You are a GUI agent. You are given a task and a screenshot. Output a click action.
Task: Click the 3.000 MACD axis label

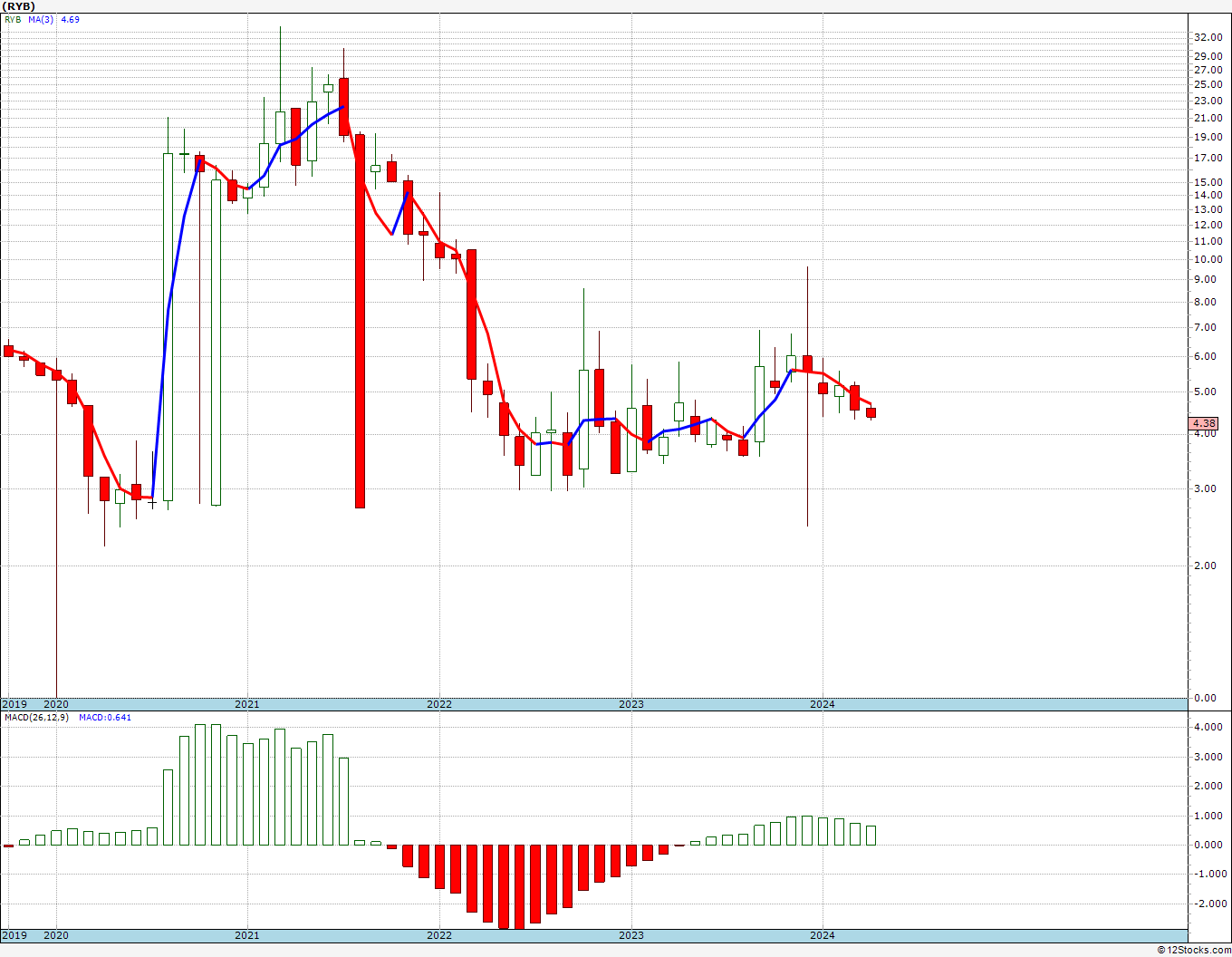[x=1208, y=757]
